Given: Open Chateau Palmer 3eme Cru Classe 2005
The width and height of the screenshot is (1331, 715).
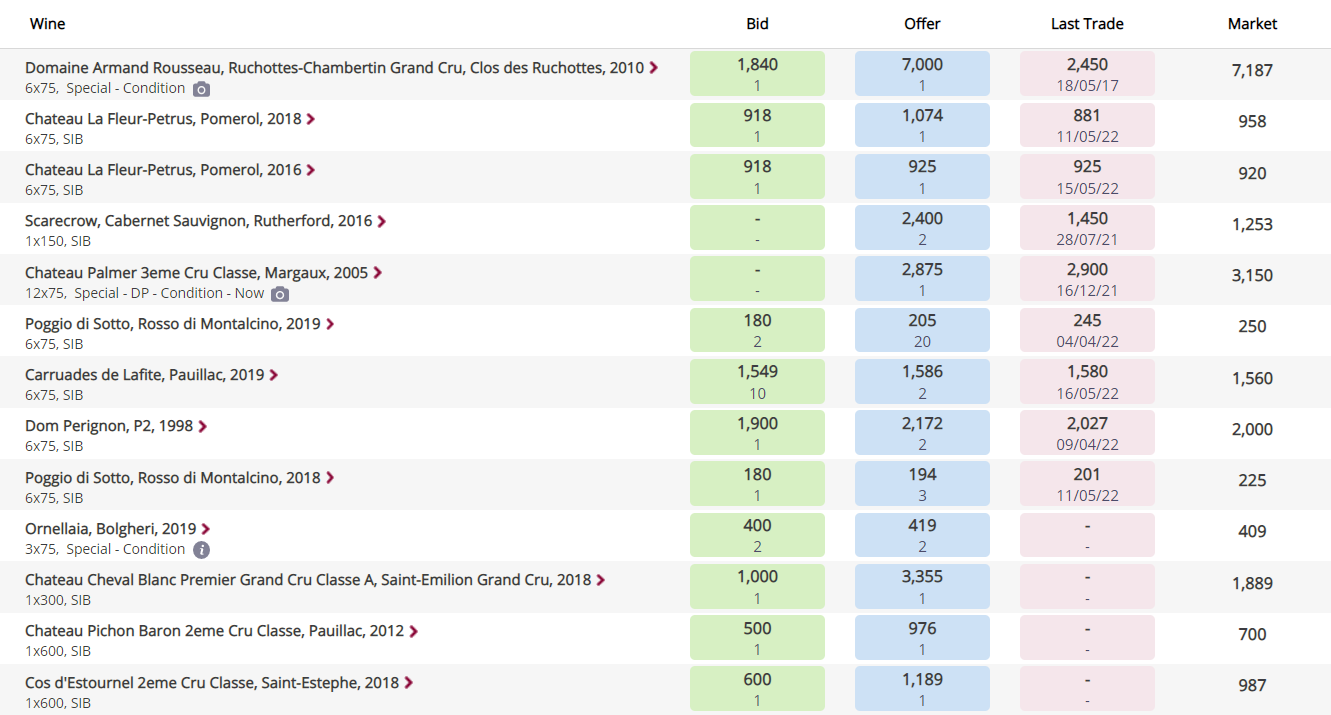Looking at the screenshot, I should click(x=197, y=273).
